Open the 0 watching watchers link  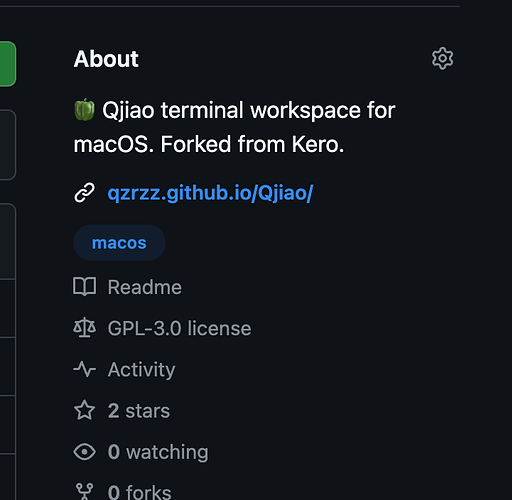[158, 452]
